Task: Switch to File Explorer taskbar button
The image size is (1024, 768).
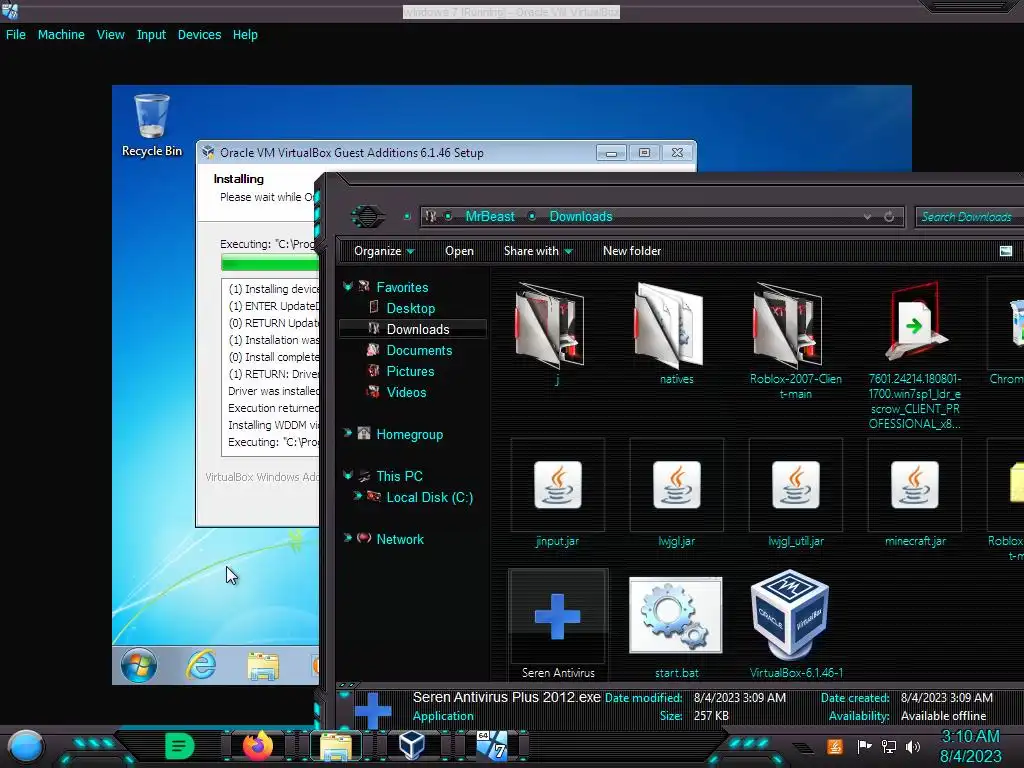Action: pos(336,746)
